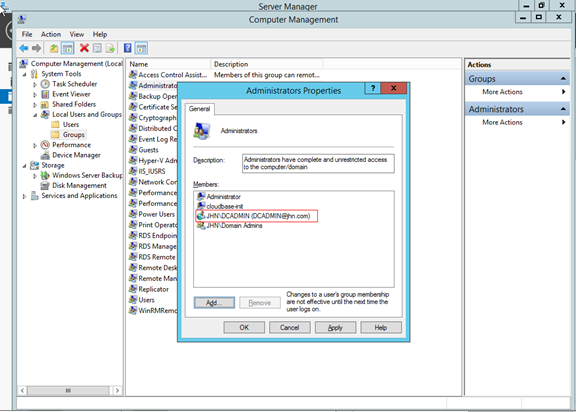Click the Replicator group icon

pos(133,289)
